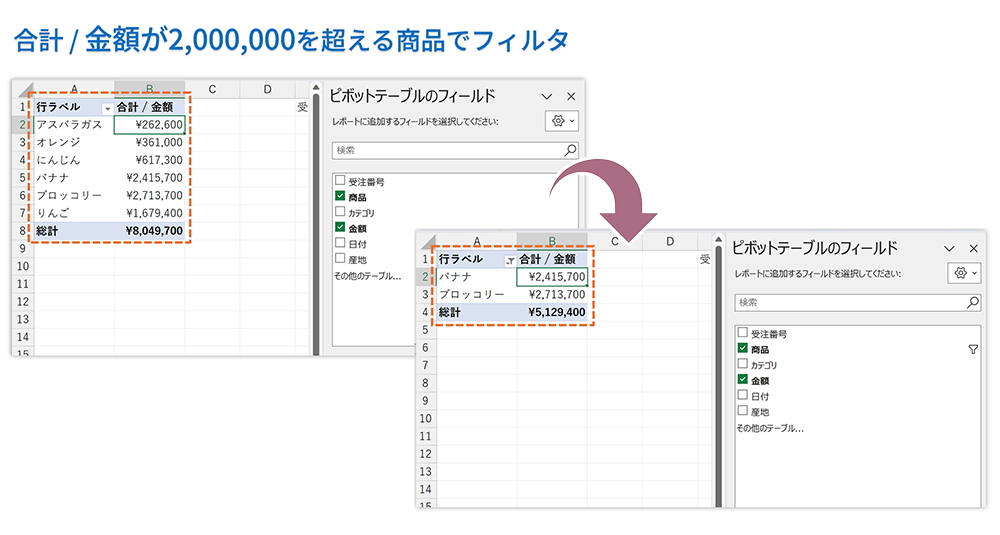1000x535 pixels.
Task: Click search magnifier icon in right field pane
Action: (x=972, y=302)
